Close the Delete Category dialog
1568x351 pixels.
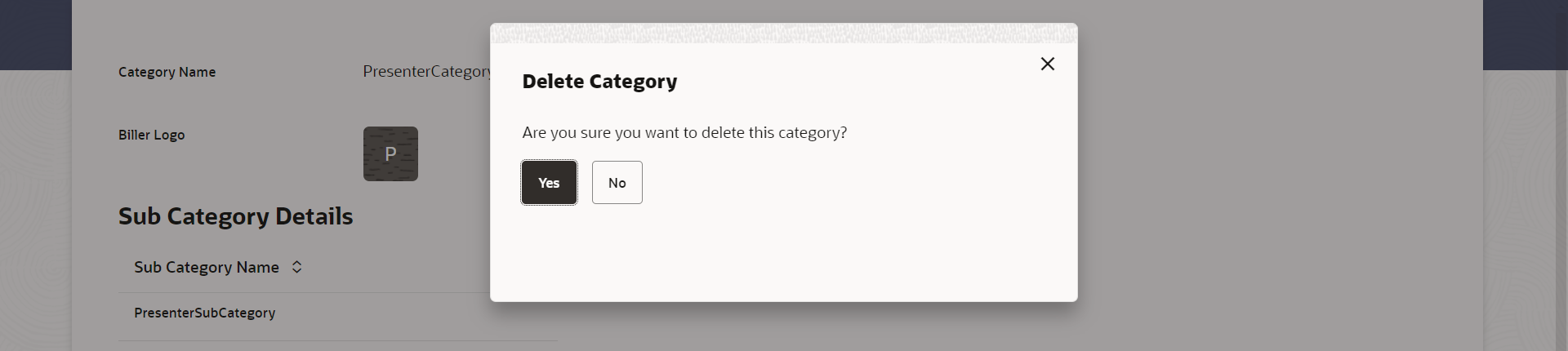click(1047, 64)
